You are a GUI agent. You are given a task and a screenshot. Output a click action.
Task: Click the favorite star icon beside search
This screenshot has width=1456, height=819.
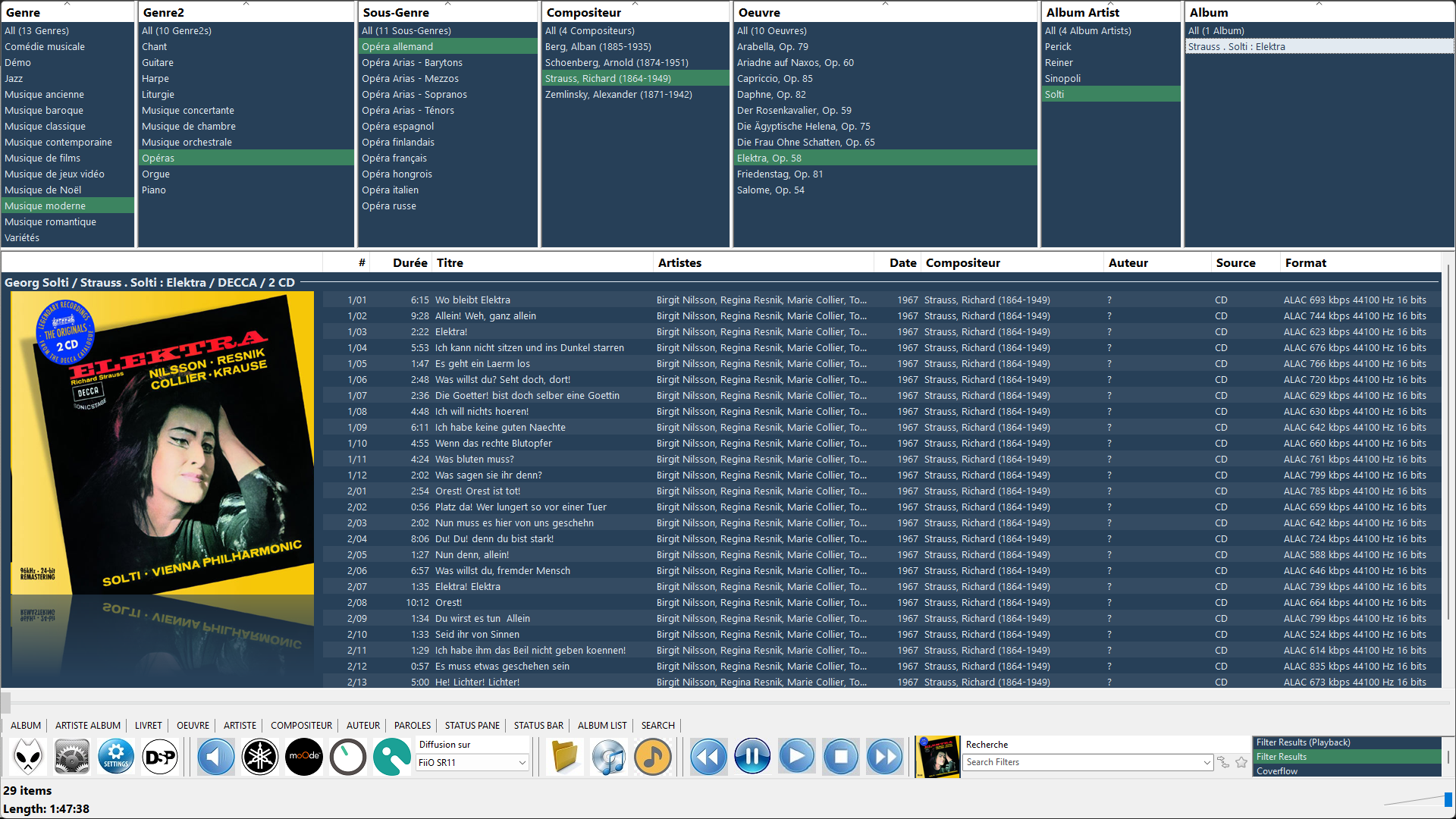[1241, 762]
